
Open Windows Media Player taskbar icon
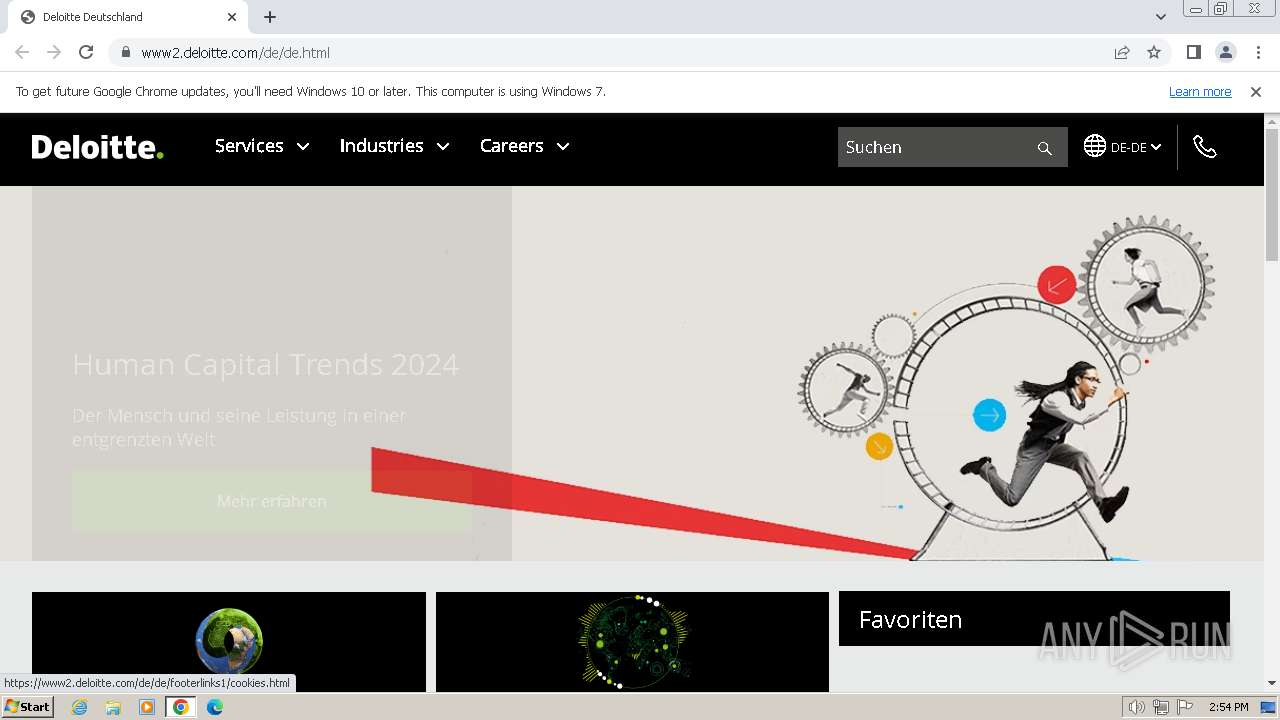click(147, 707)
